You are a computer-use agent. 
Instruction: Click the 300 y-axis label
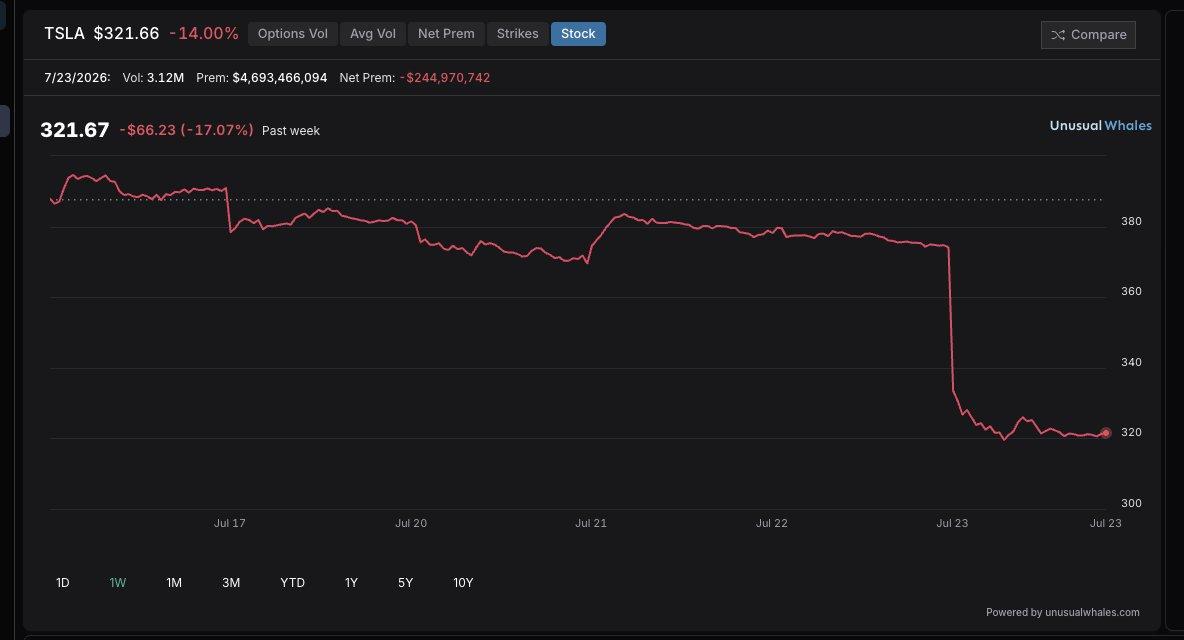coord(1131,503)
